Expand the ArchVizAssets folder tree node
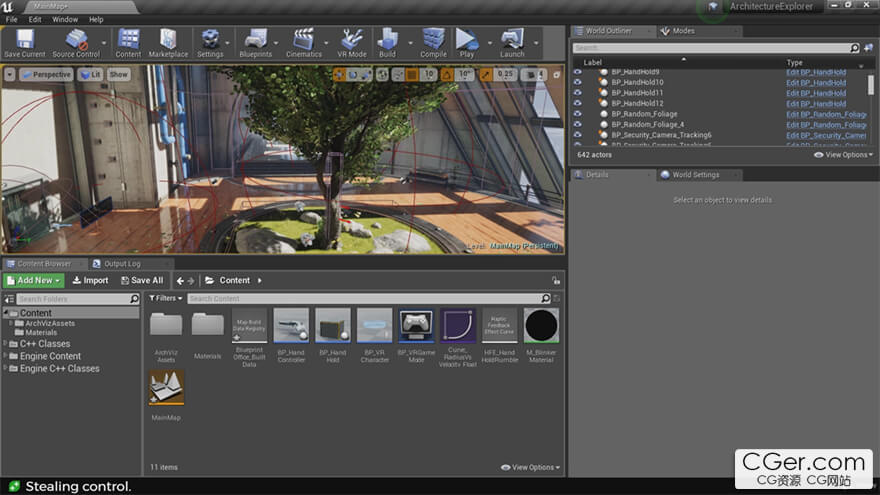Viewport: 880px width, 495px height. pyautogui.click(x=13, y=323)
